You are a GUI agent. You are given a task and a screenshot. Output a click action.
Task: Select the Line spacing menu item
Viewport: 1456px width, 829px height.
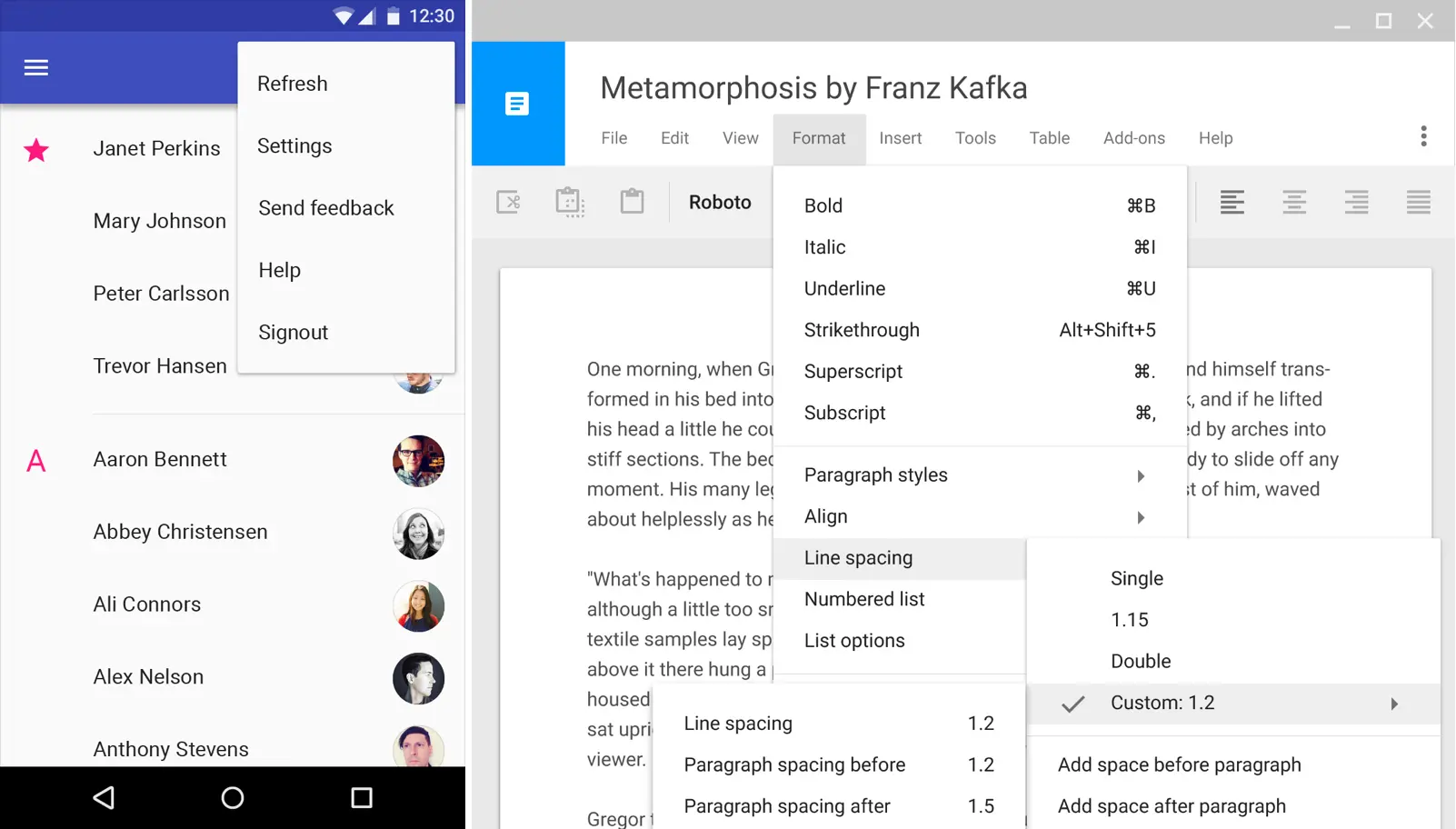click(900, 558)
